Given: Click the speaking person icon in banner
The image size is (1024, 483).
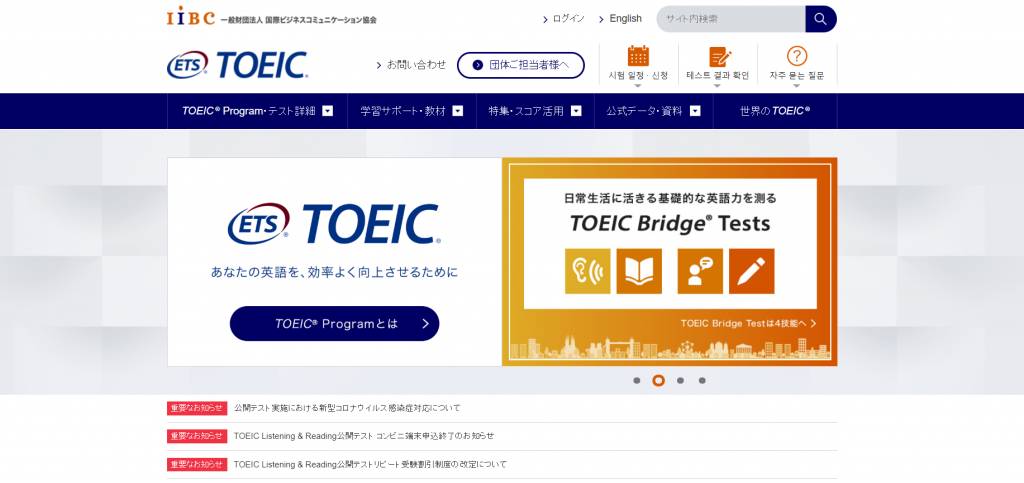Looking at the screenshot, I should tap(699, 270).
